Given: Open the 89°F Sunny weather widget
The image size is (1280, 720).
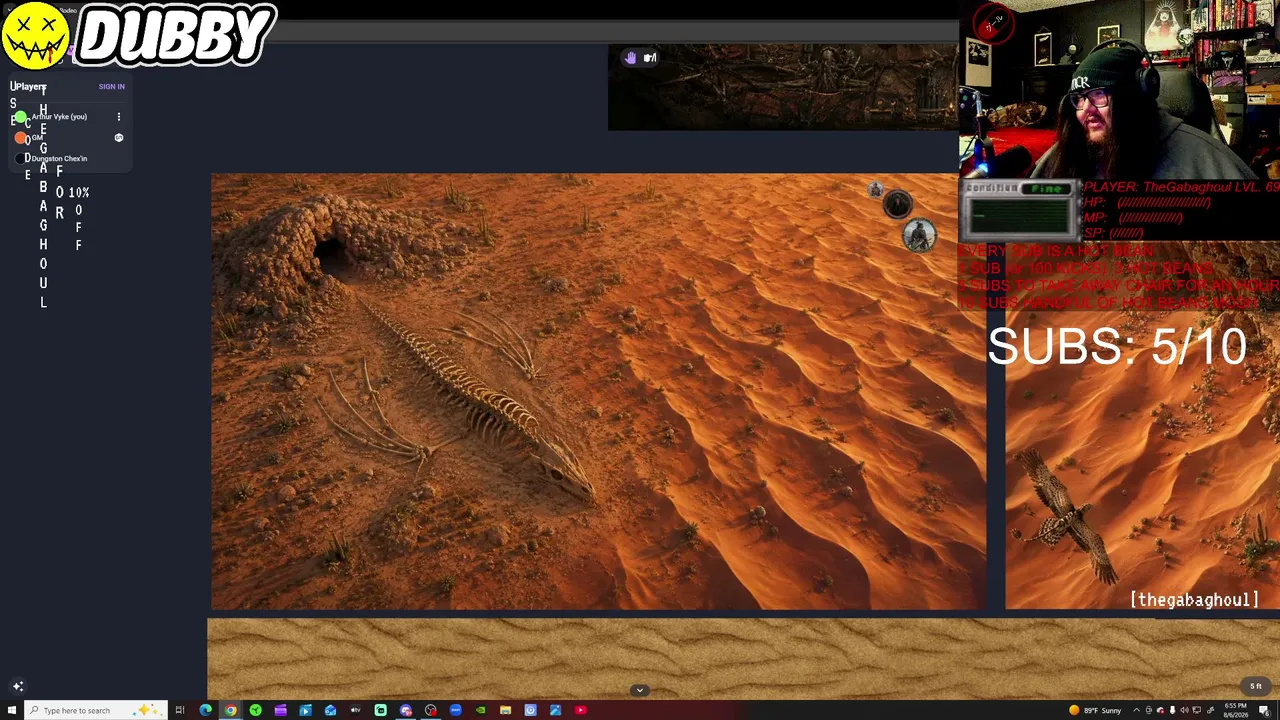Looking at the screenshot, I should [x=1095, y=710].
